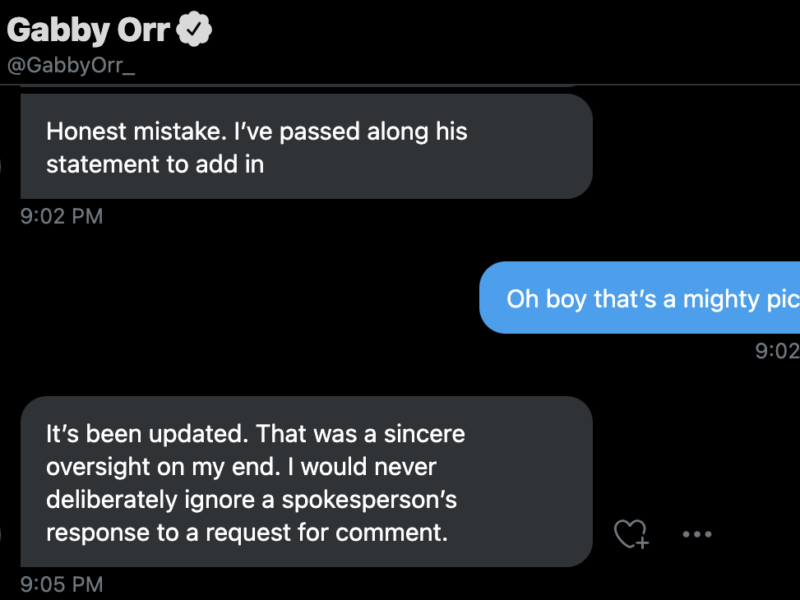Click the line 'response to a request for comment.'

247,533
